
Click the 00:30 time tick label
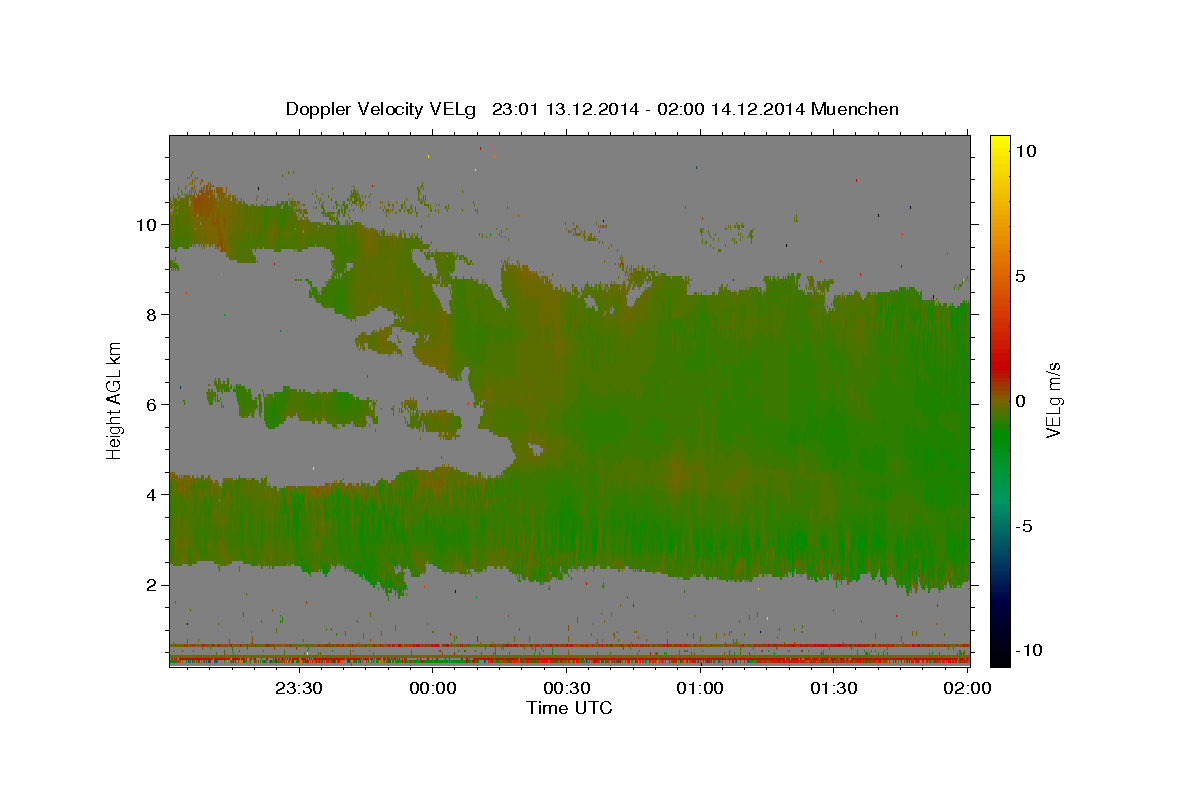pos(566,688)
